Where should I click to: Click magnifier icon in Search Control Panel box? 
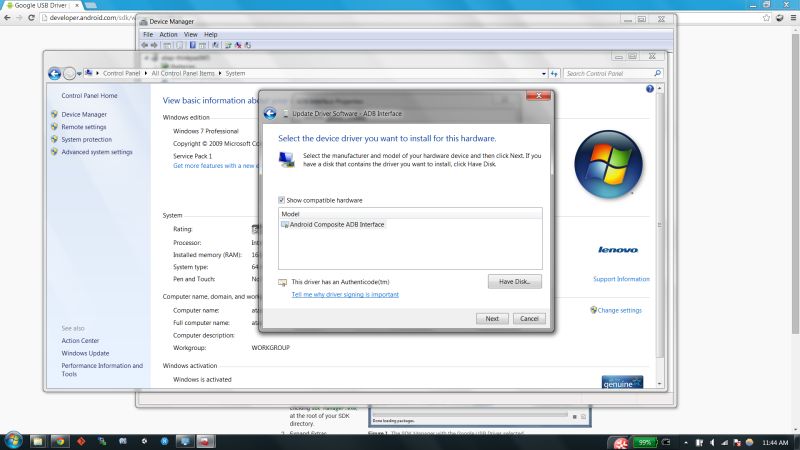[x=657, y=73]
